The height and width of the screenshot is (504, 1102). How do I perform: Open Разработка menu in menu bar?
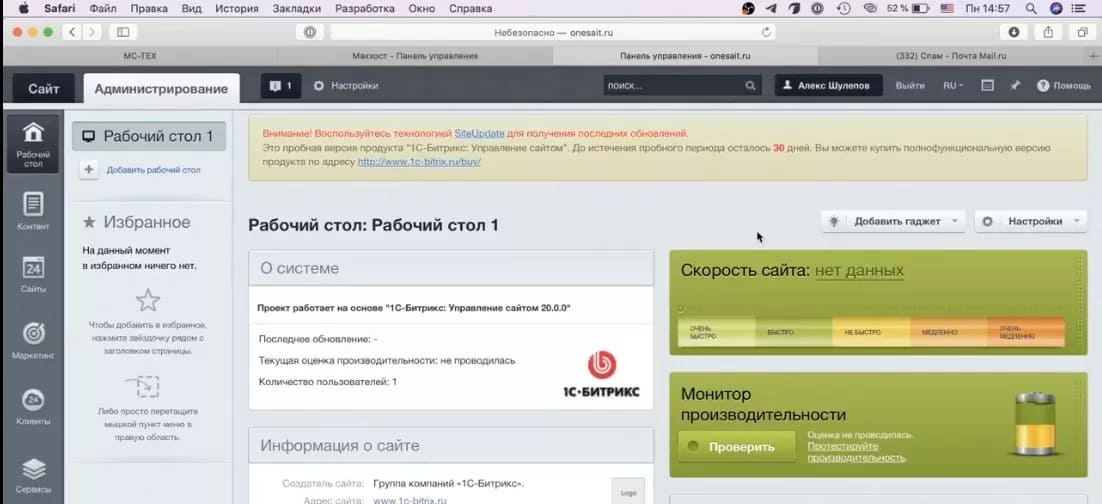pyautogui.click(x=364, y=8)
